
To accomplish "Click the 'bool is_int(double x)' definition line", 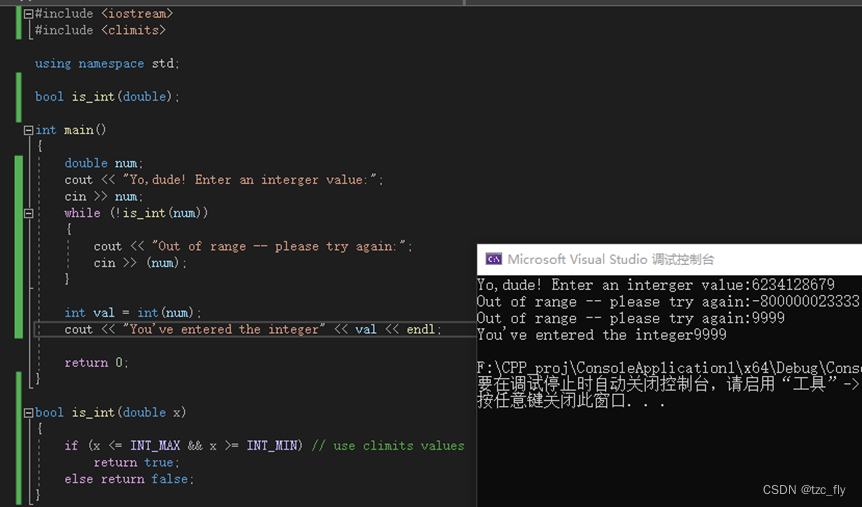I will [110, 412].
